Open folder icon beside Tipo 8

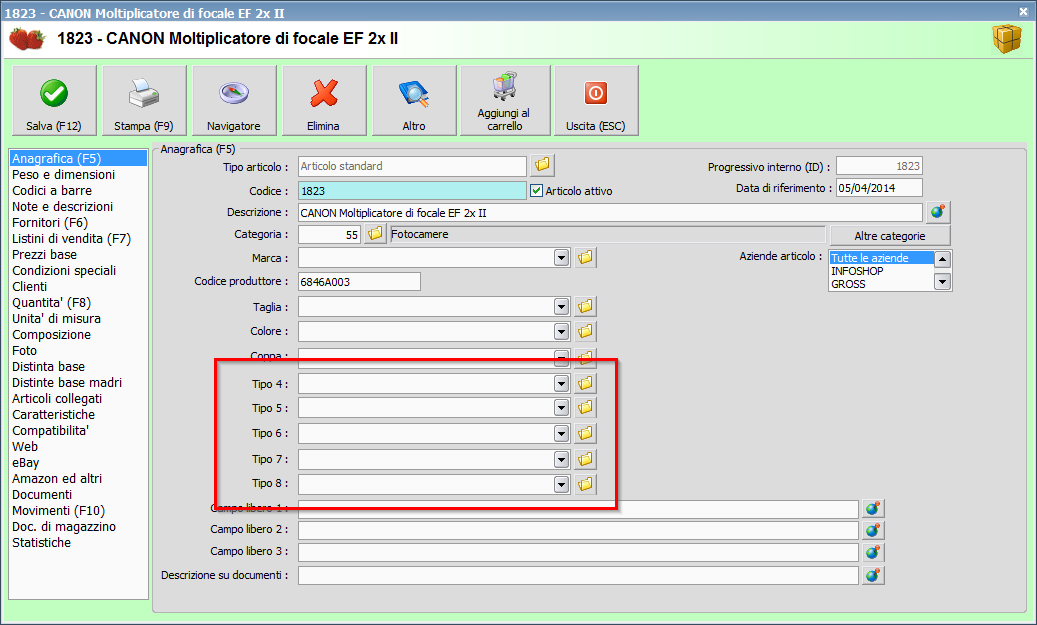point(585,484)
